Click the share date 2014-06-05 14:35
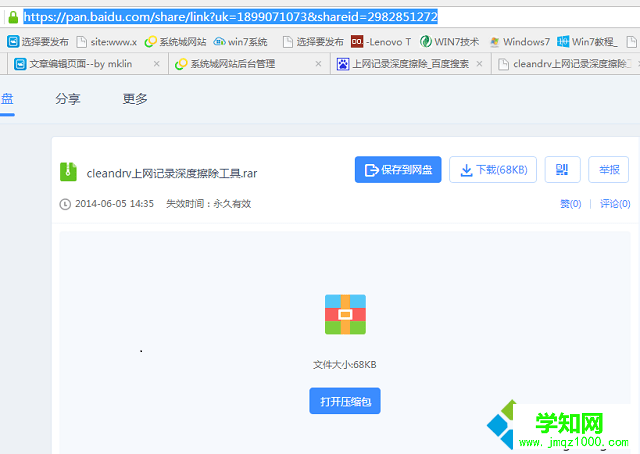 click(114, 204)
